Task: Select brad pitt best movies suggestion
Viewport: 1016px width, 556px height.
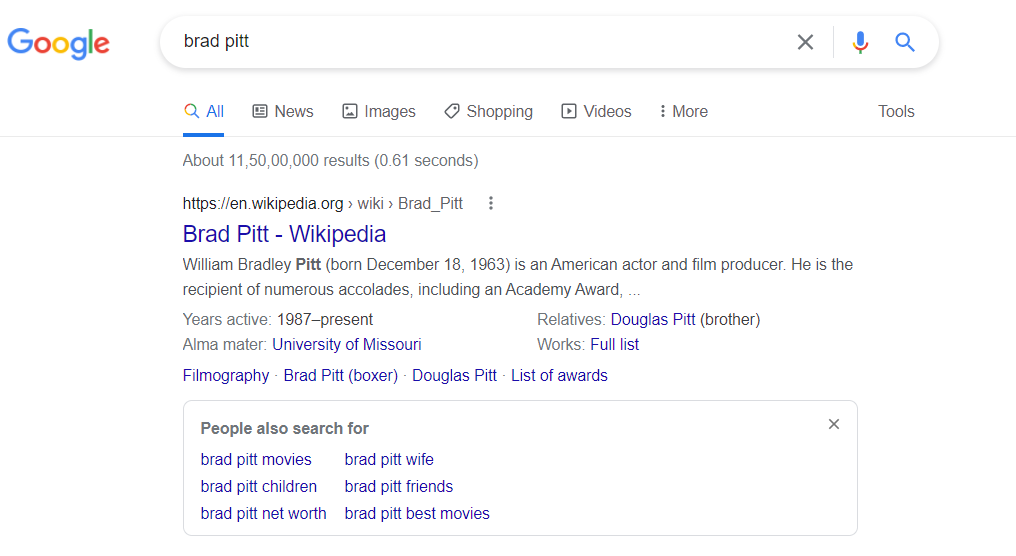Action: pyautogui.click(x=417, y=513)
